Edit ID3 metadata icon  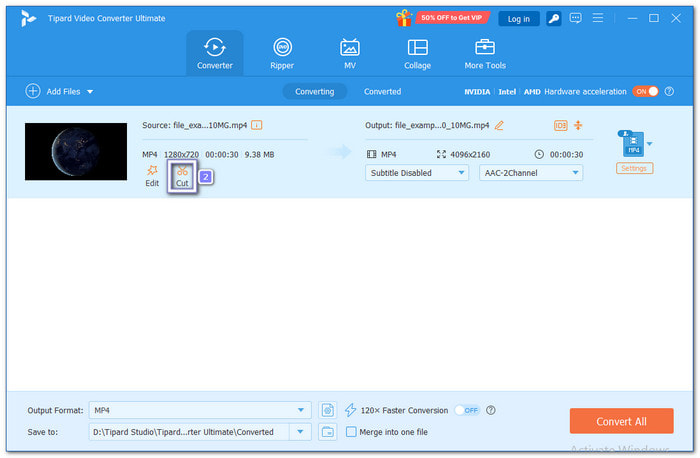[560, 125]
